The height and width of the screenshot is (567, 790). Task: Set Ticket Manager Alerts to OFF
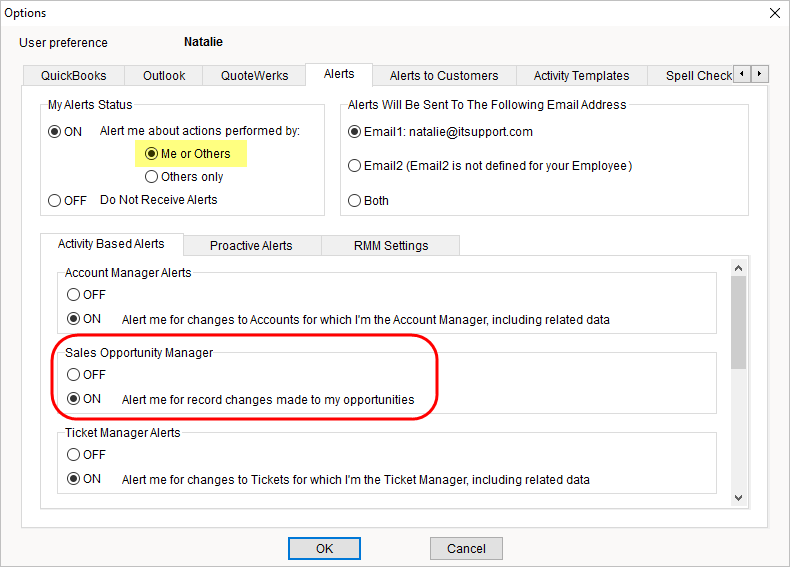(73, 455)
